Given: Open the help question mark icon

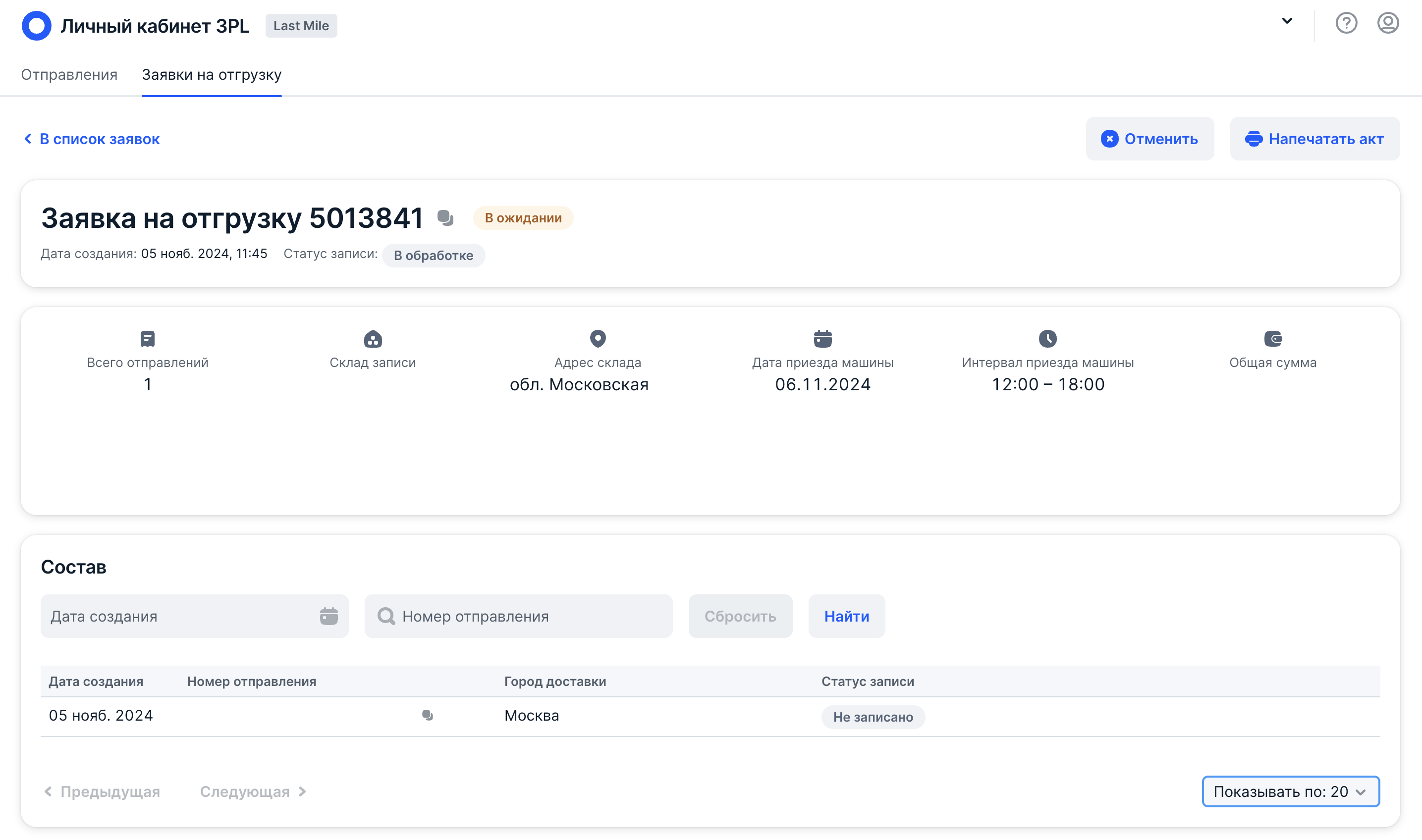Looking at the screenshot, I should 1346,23.
